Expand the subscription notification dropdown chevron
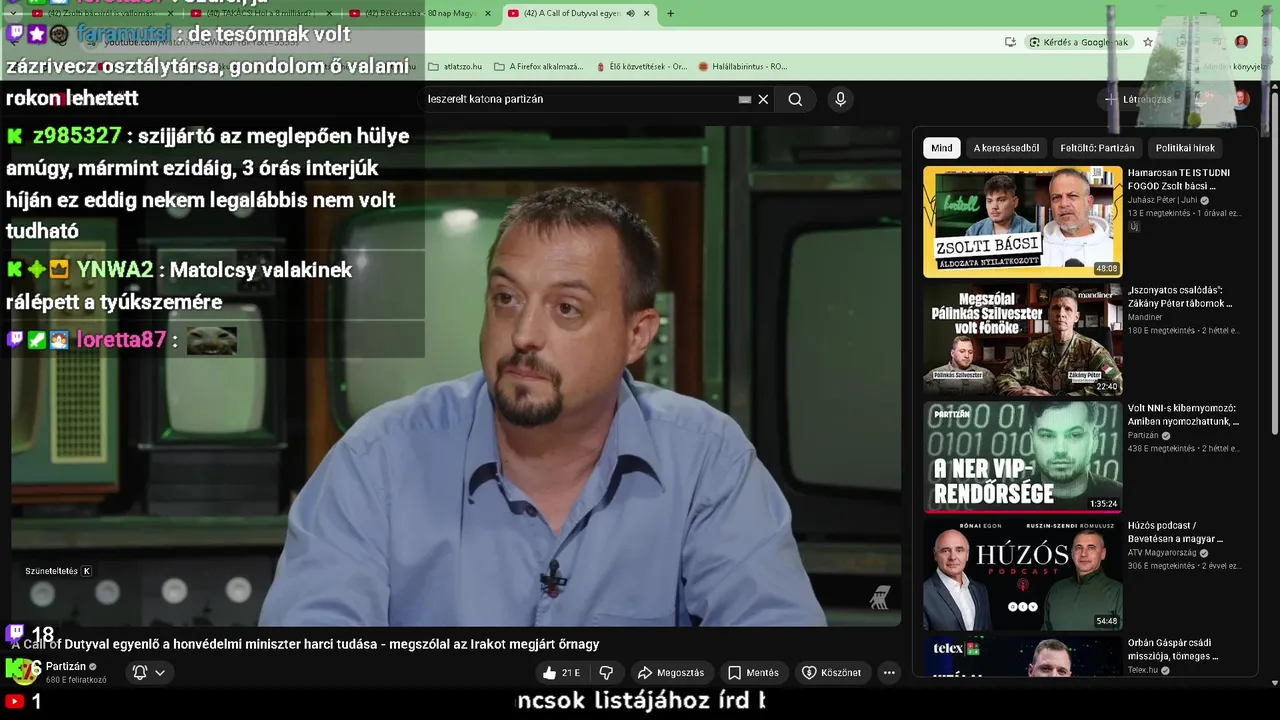 click(x=159, y=673)
